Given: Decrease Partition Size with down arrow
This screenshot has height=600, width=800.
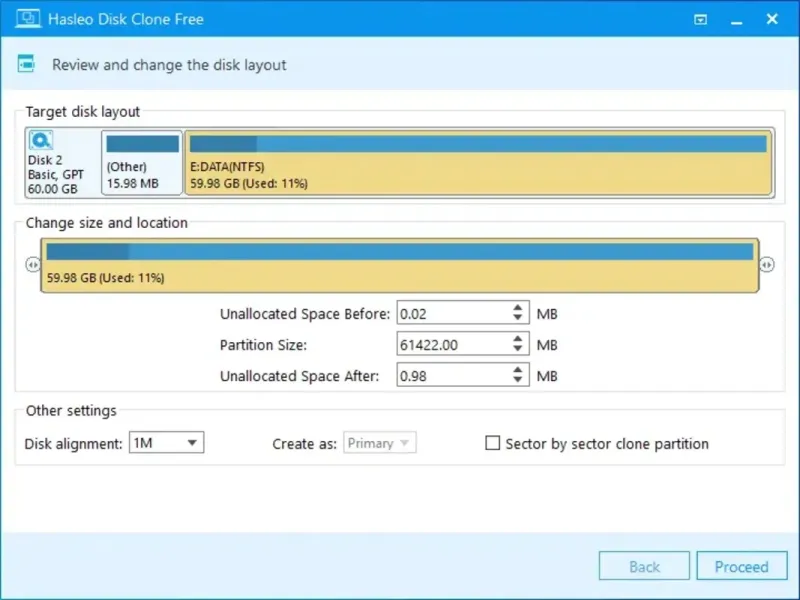Looking at the screenshot, I should (x=518, y=350).
